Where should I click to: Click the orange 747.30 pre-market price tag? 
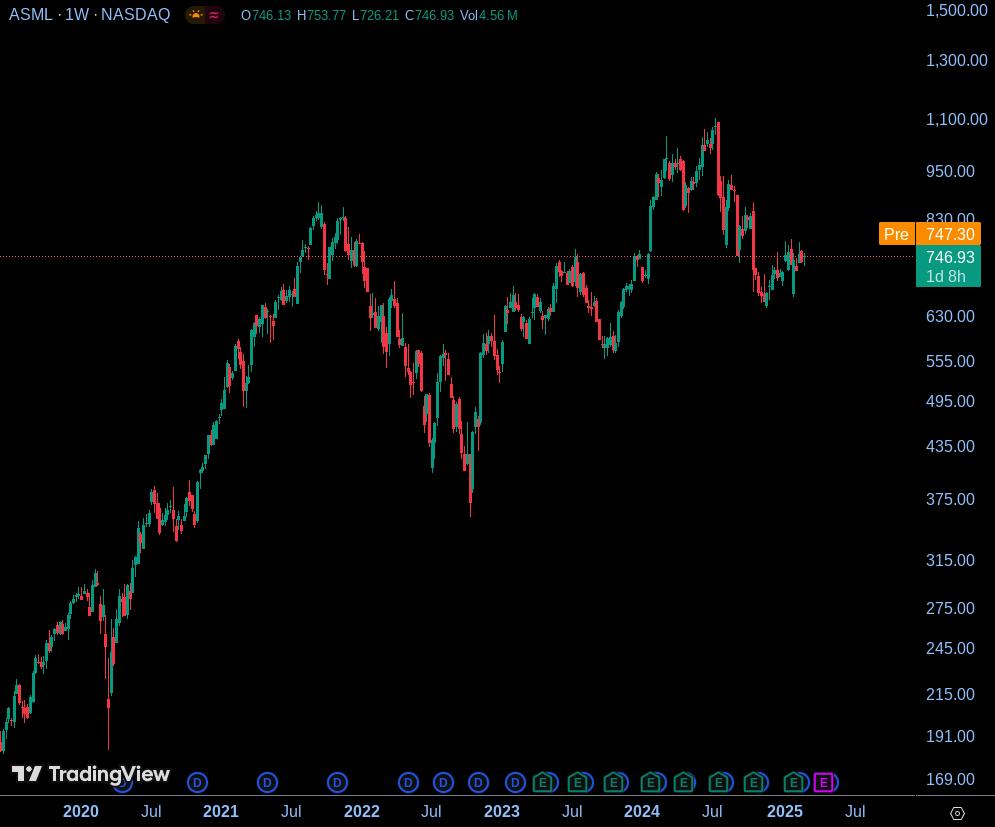coord(949,234)
